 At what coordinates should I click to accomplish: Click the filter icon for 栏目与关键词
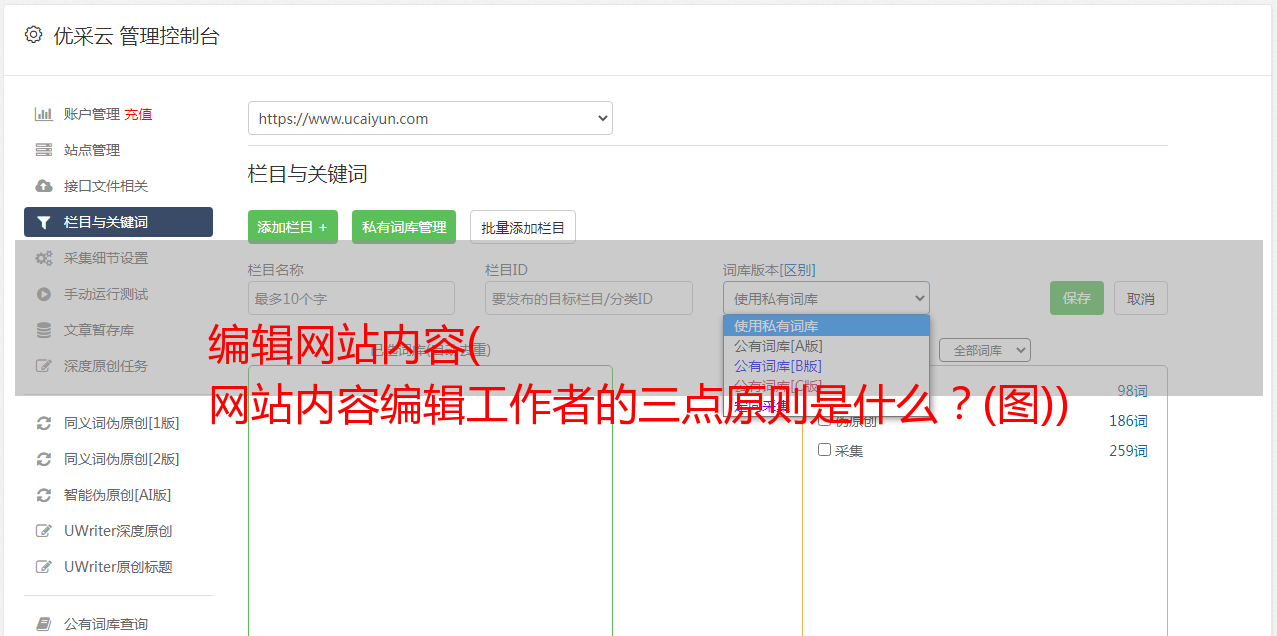point(43,222)
